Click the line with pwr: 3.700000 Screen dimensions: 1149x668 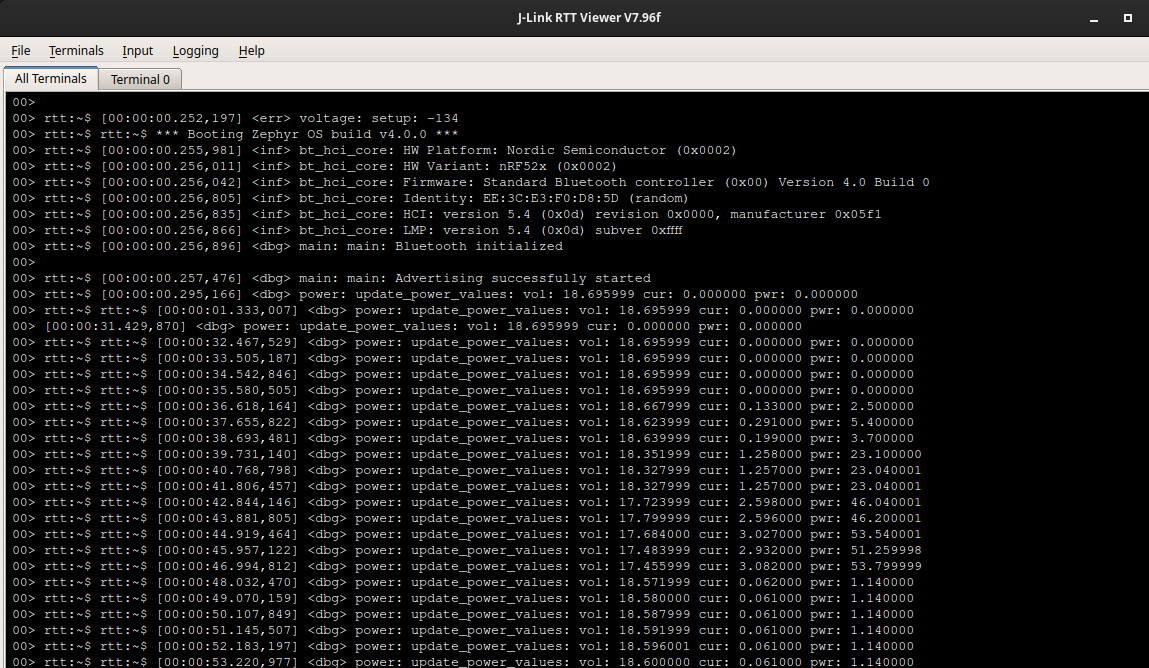463,439
